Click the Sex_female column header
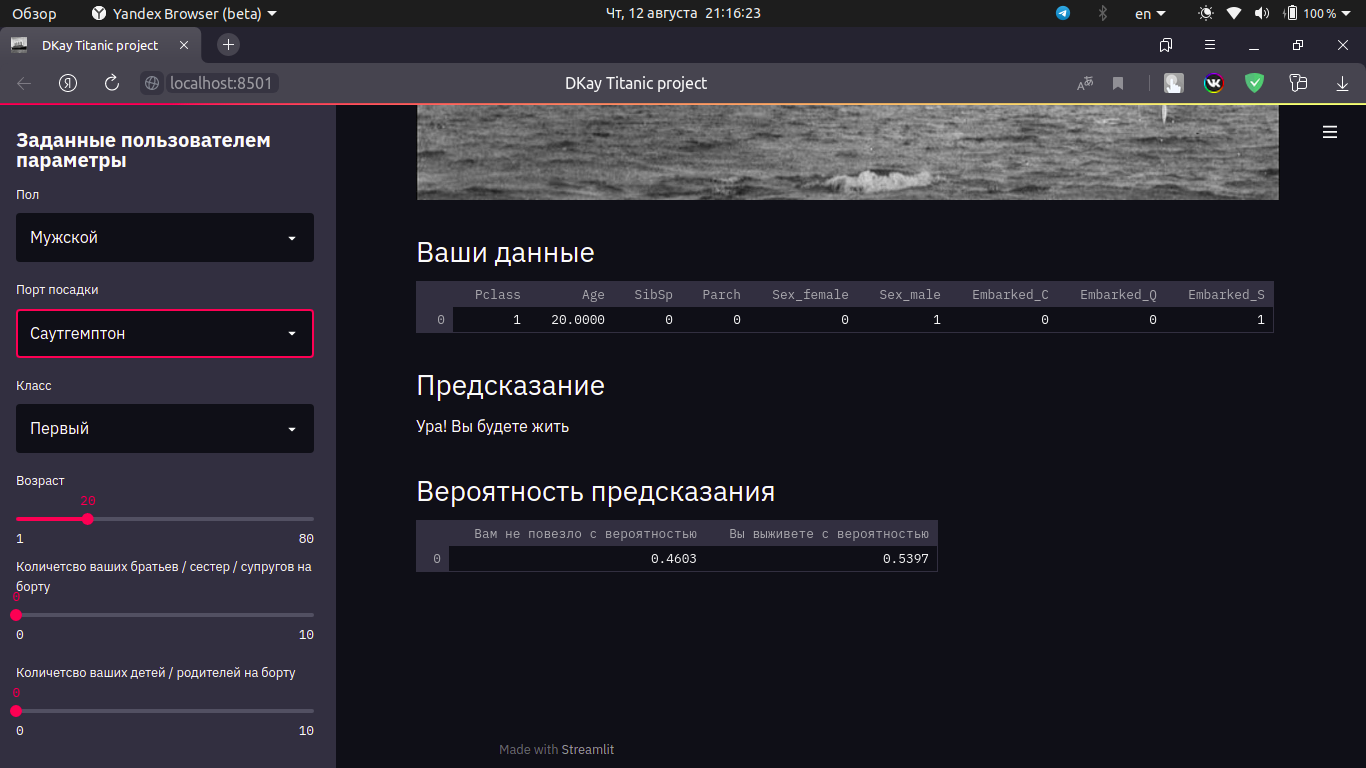 810,295
